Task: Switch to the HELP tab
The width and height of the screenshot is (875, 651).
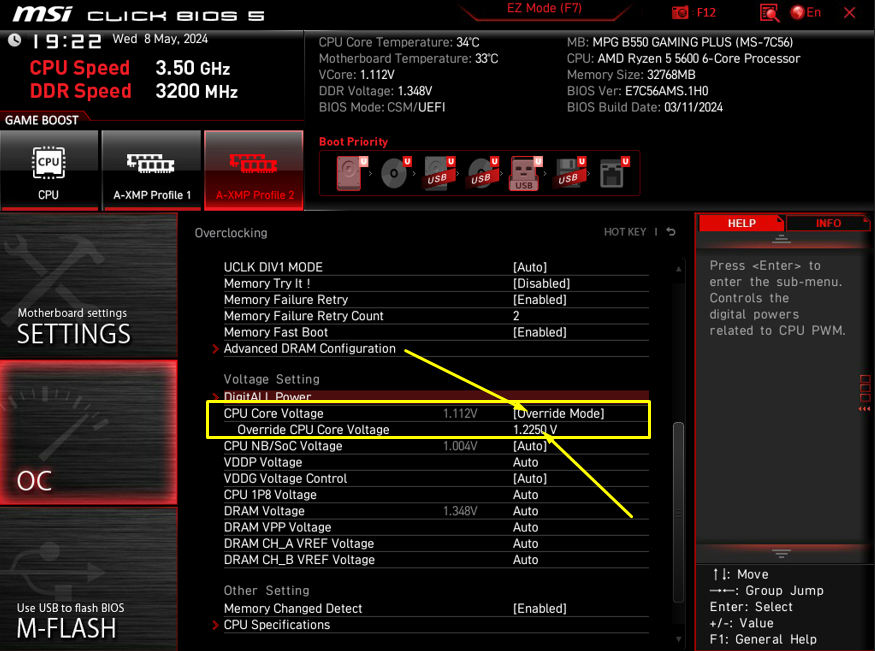Action: 741,223
